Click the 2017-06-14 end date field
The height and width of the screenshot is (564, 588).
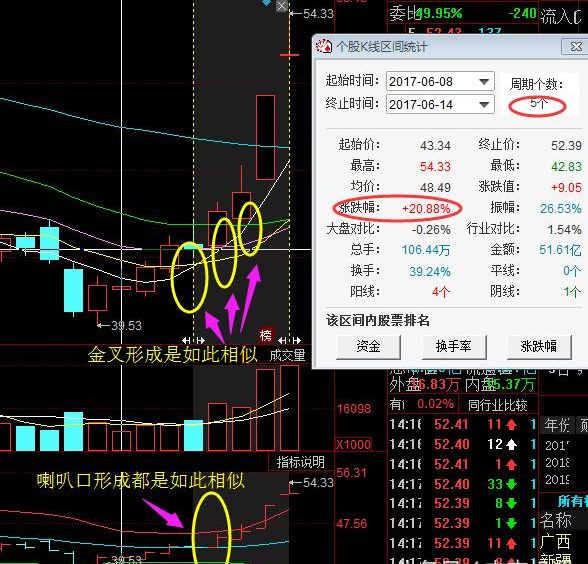(431, 105)
